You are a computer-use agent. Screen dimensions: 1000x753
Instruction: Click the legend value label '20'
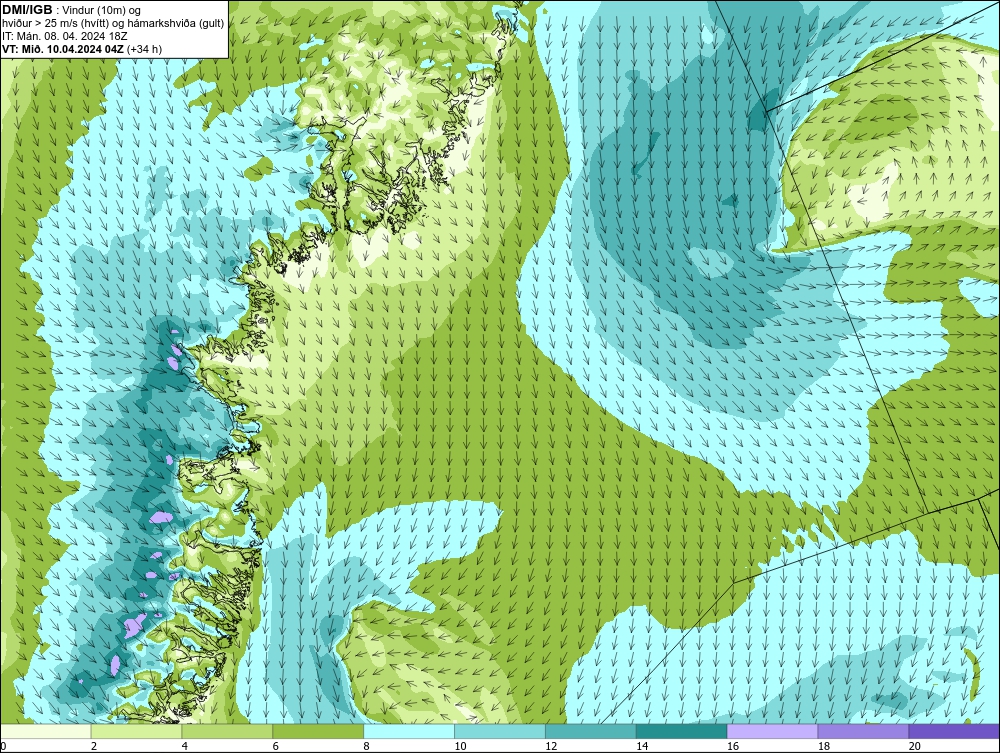point(915,746)
